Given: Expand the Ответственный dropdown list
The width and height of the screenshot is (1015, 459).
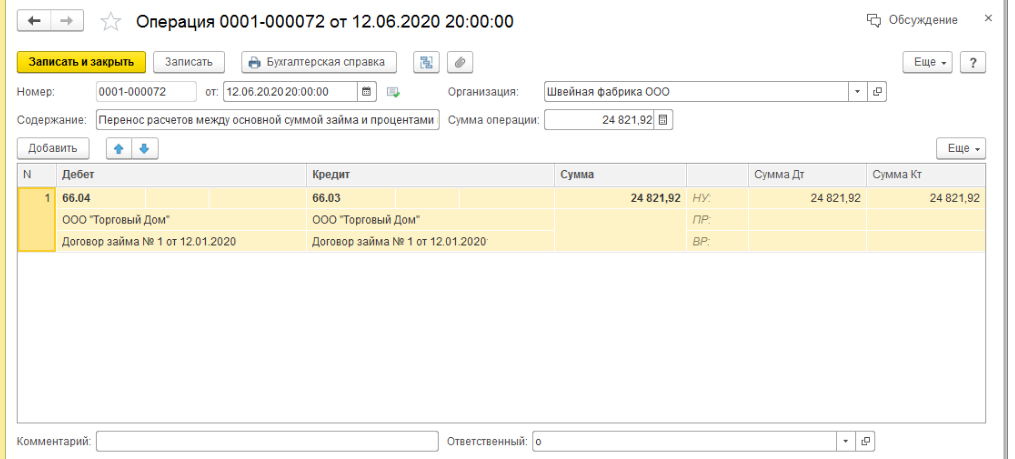Looking at the screenshot, I should 845,442.
